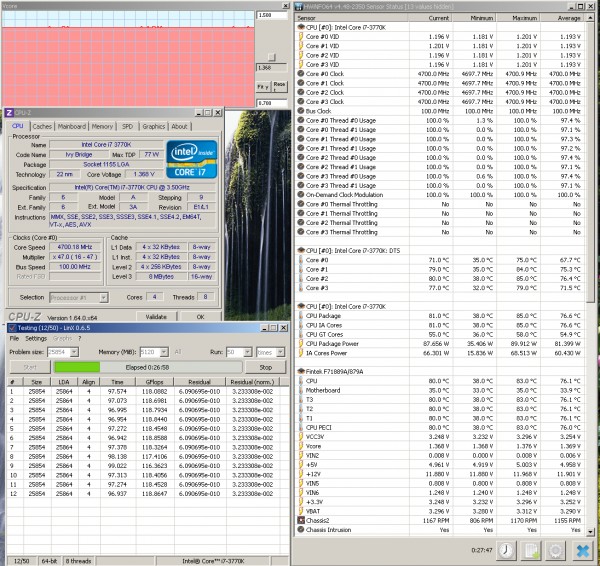The width and height of the screenshot is (600, 566).
Task: Click the CPU Package Power bolt icon
Action: (x=301, y=344)
